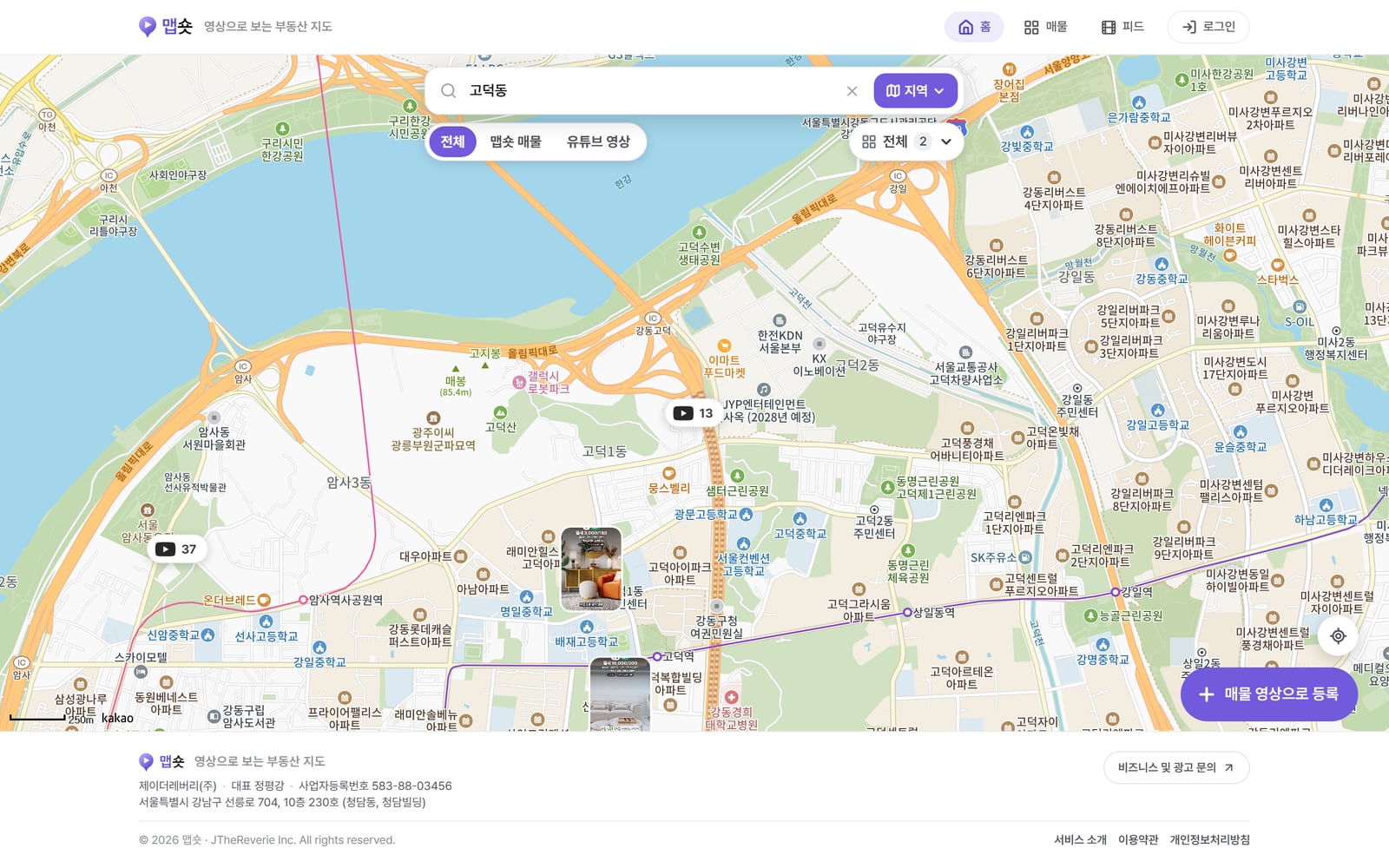This screenshot has height=868, width=1389.
Task: Click the 암사3동 district label
Action: point(348,483)
